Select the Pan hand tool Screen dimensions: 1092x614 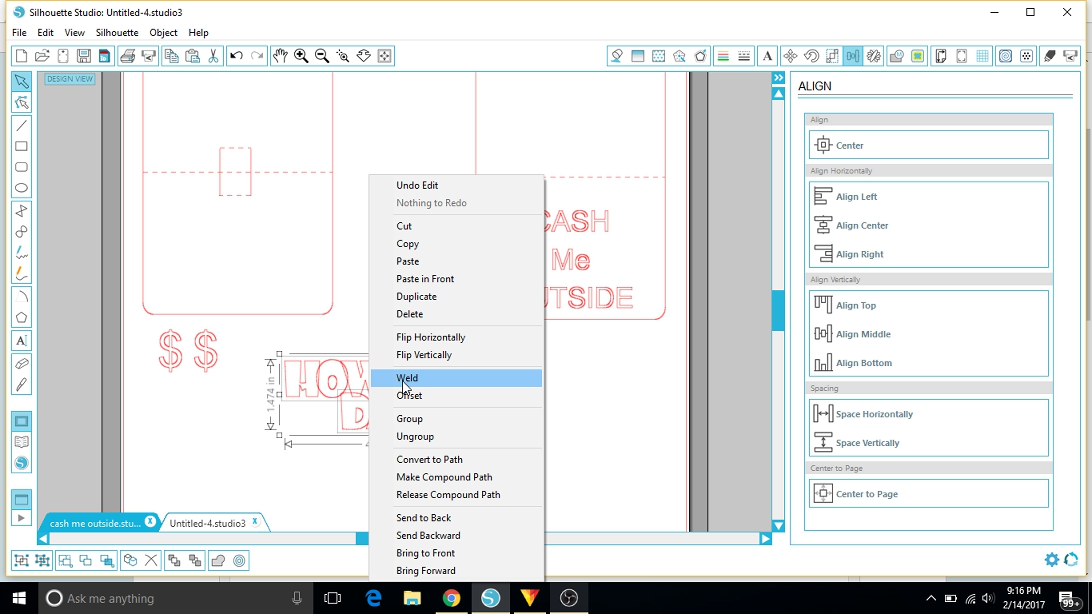[x=280, y=56]
